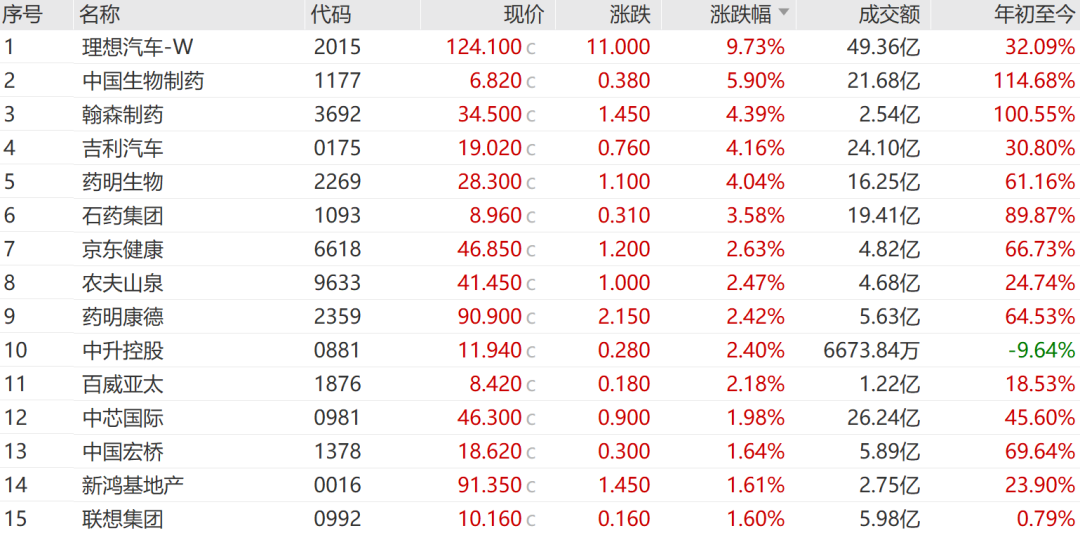Select the 中国生物制药 stock name
The height and width of the screenshot is (533, 1080).
[x=143, y=81]
